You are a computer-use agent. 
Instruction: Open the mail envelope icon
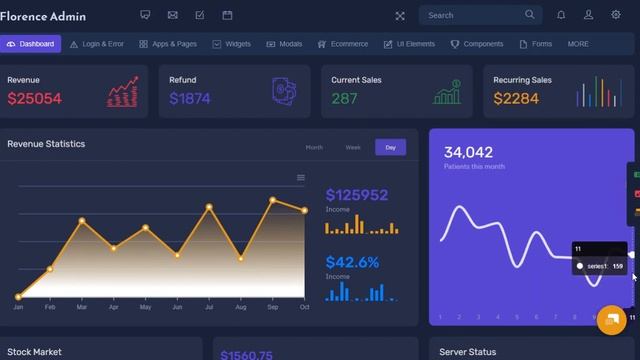click(x=173, y=15)
